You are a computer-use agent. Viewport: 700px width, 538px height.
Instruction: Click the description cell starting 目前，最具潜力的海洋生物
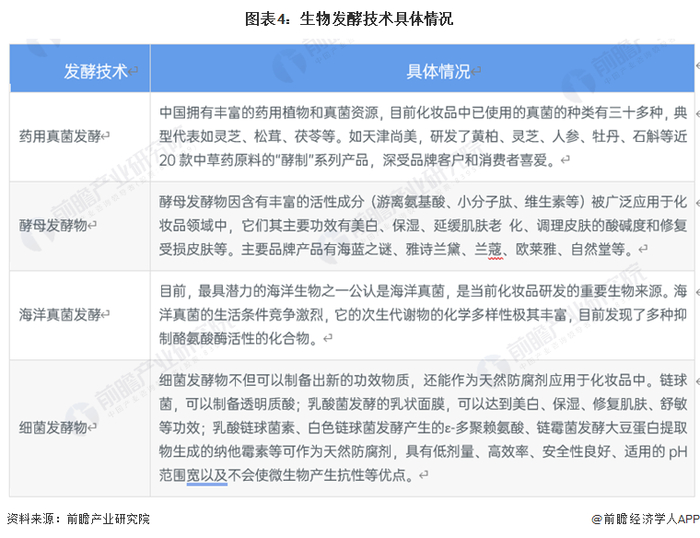click(422, 315)
